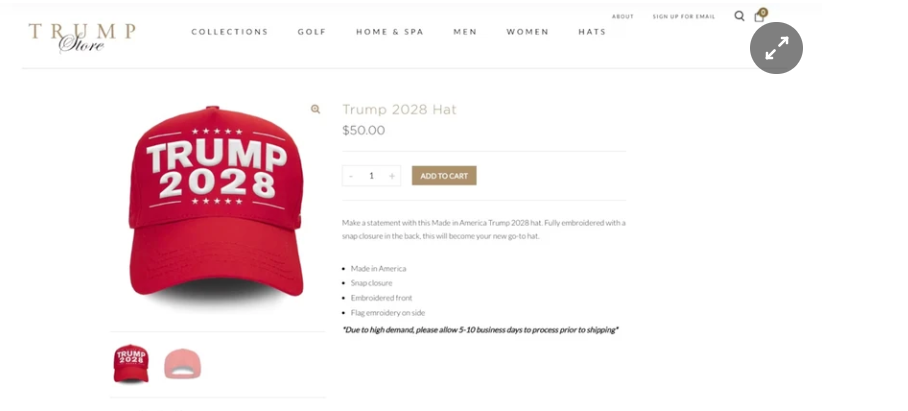Decrease quantity with the minus button
The image size is (908, 411).
tap(351, 176)
